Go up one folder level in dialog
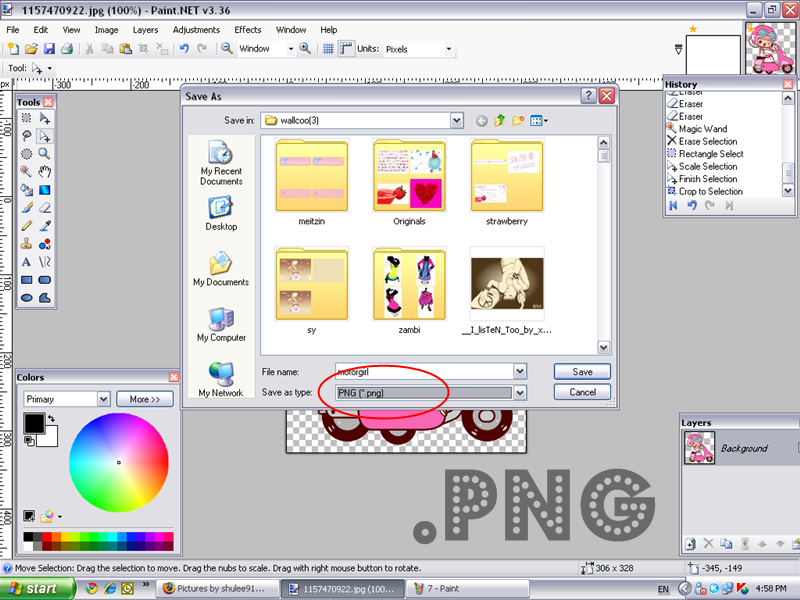This screenshot has width=800, height=600. coord(500,121)
